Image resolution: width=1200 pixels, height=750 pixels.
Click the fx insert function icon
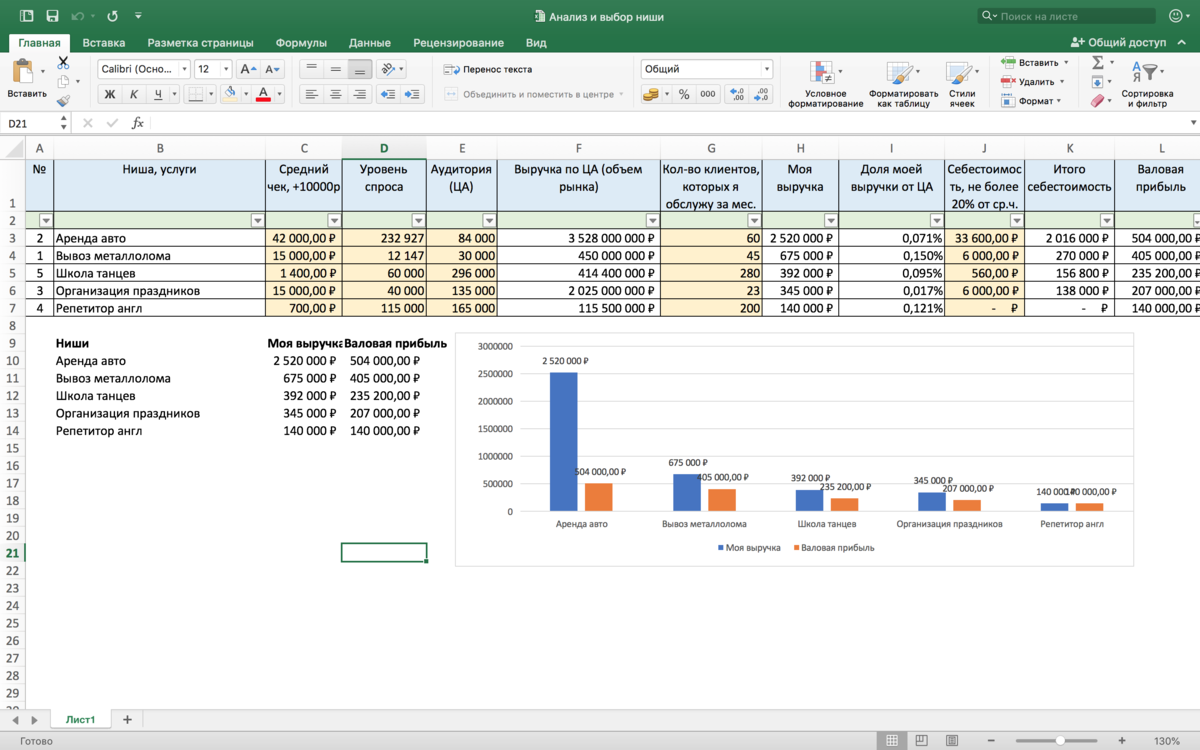[x=138, y=123]
